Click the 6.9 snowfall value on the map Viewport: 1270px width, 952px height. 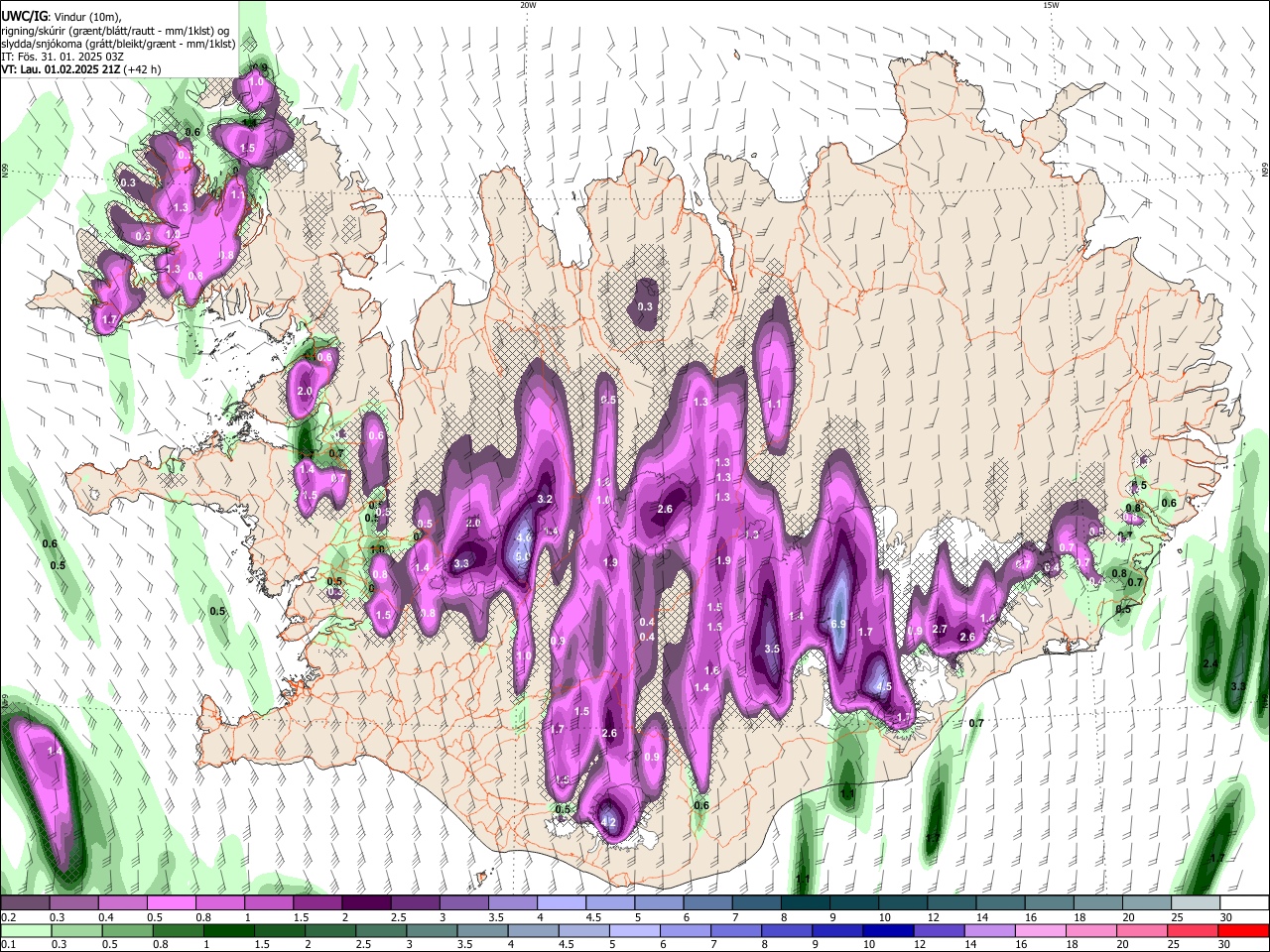pyautogui.click(x=837, y=624)
